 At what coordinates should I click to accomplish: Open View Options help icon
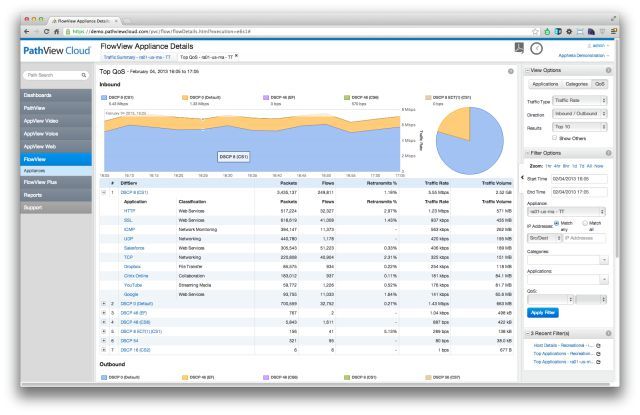click(x=608, y=70)
